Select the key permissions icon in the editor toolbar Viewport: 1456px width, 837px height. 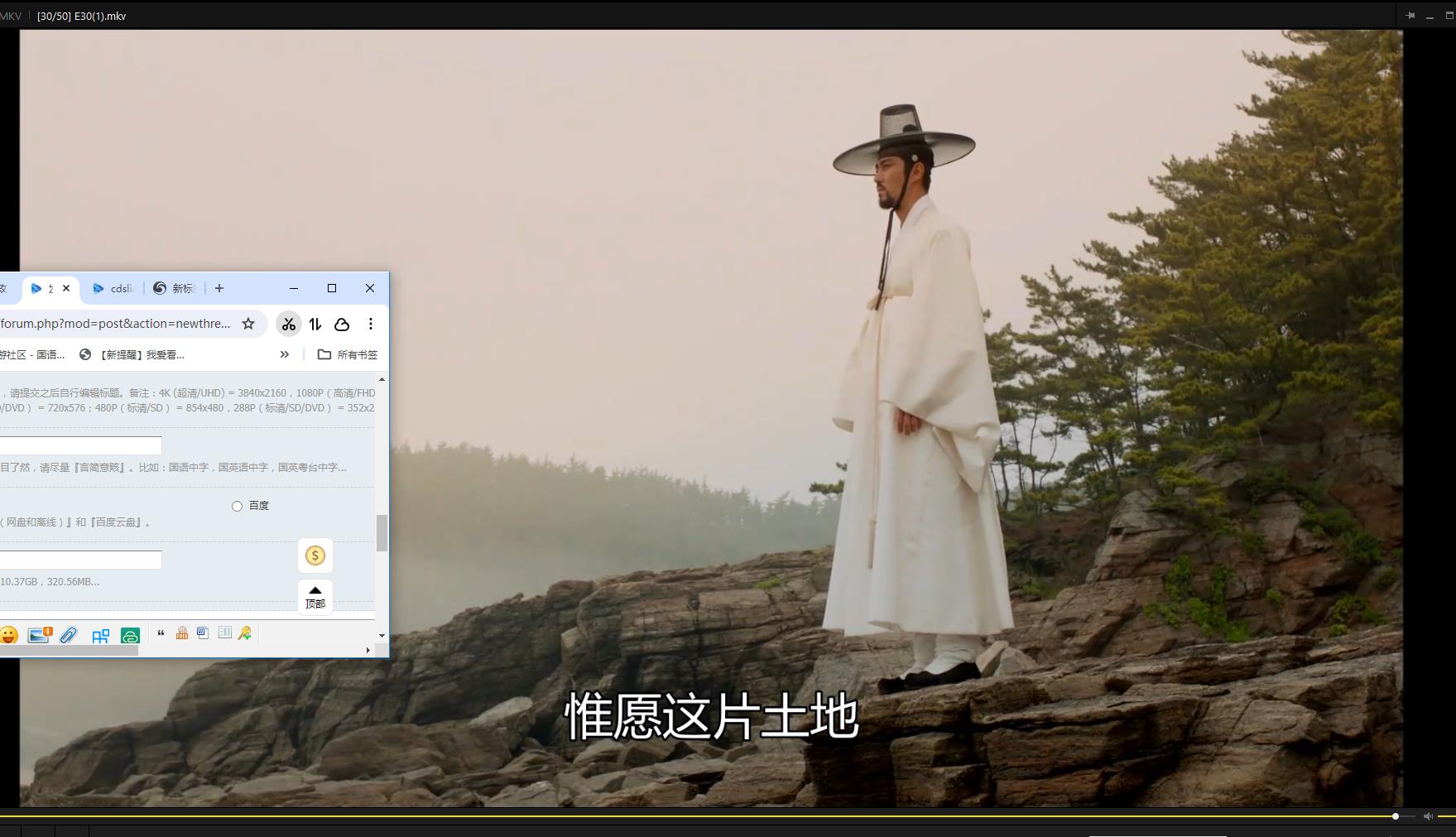click(244, 633)
